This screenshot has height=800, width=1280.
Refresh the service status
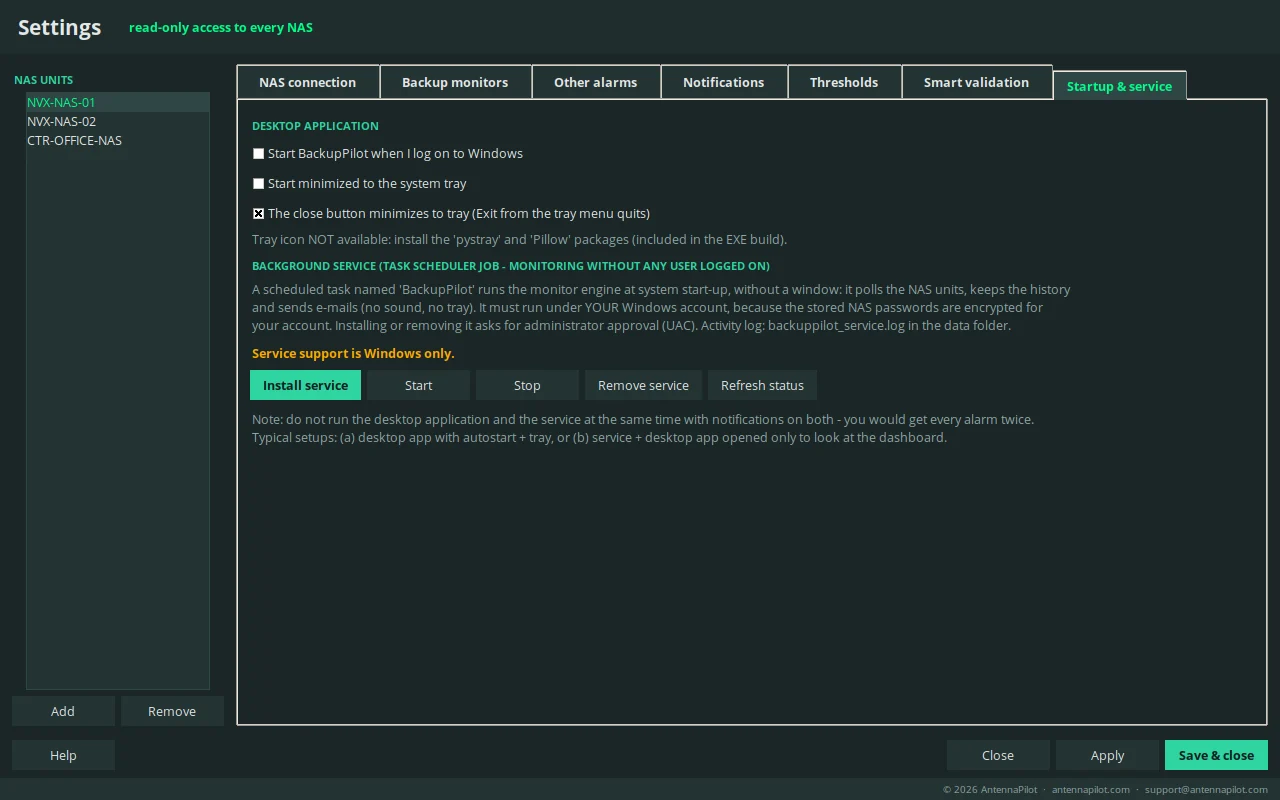point(762,385)
